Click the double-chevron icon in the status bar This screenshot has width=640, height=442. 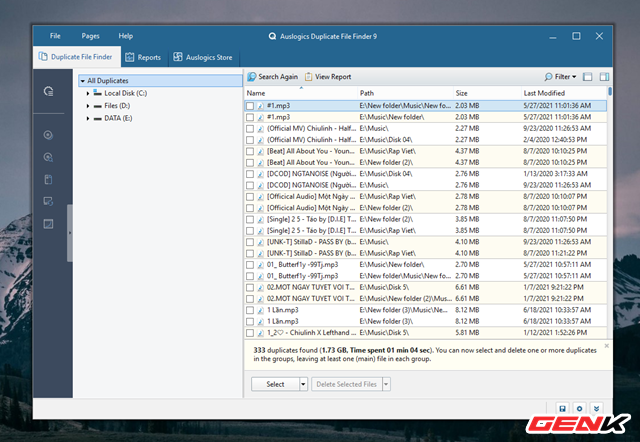(596, 409)
